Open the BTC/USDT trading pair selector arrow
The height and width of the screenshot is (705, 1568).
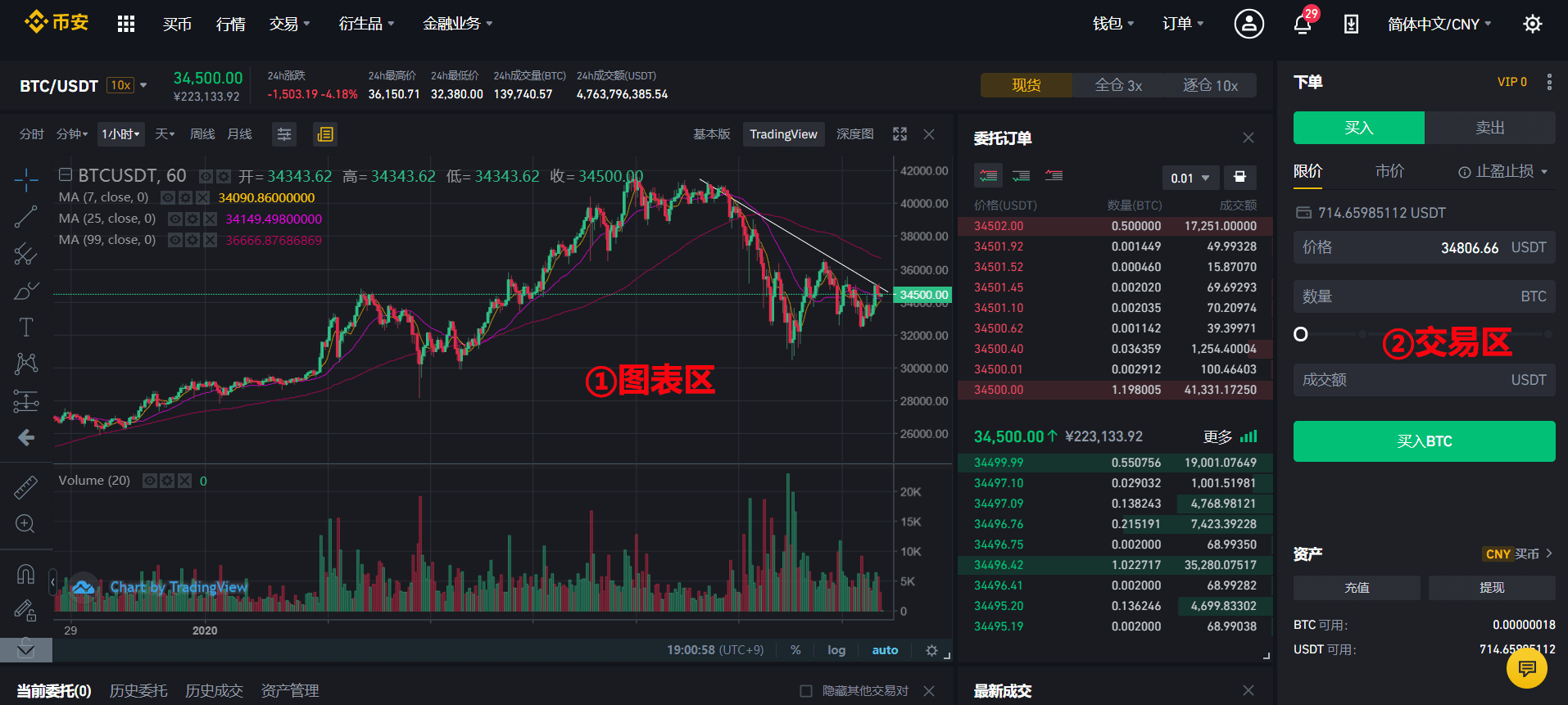click(x=143, y=85)
